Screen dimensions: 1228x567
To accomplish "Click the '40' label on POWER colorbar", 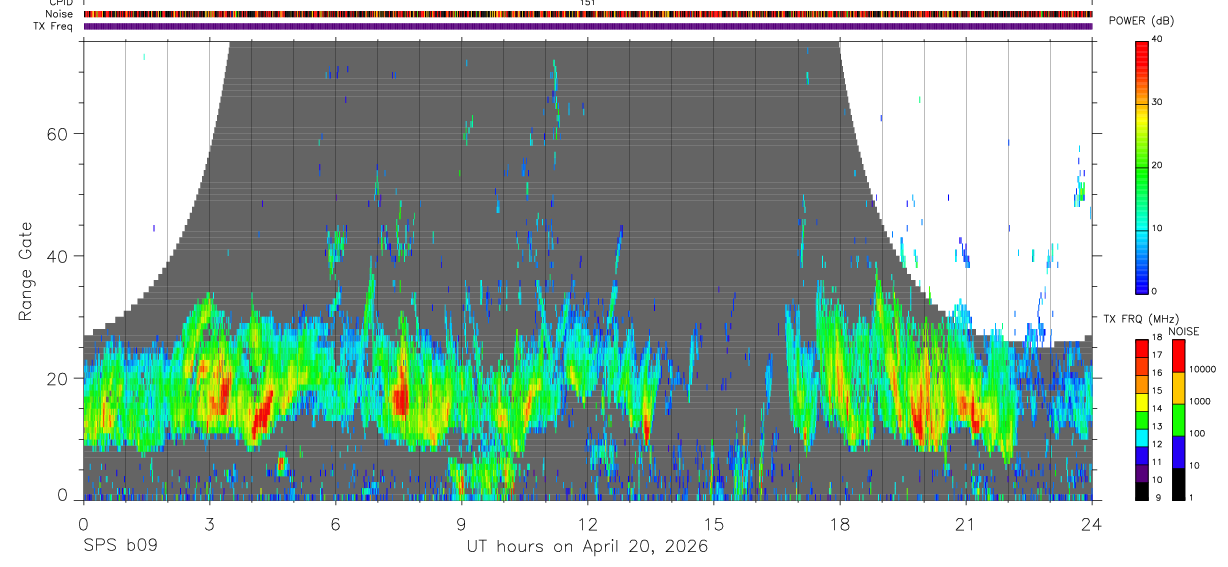I will coord(1158,40).
